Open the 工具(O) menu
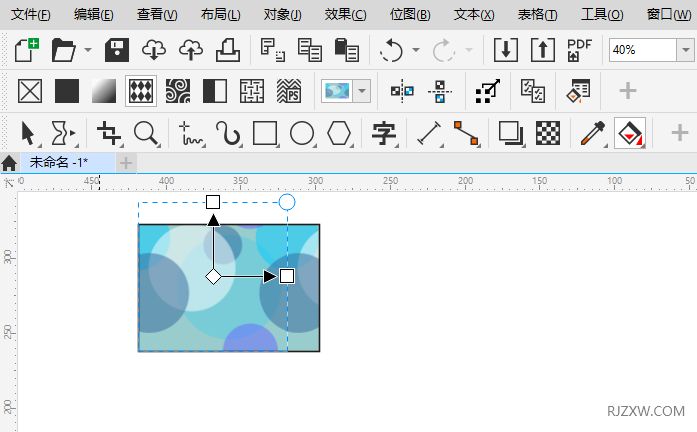The image size is (697, 432). [602, 15]
